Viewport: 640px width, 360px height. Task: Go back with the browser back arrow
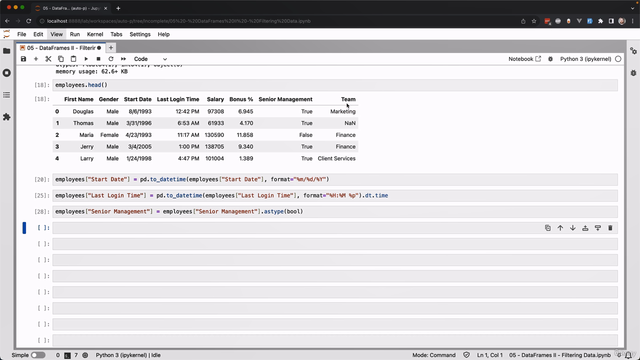pos(7,21)
